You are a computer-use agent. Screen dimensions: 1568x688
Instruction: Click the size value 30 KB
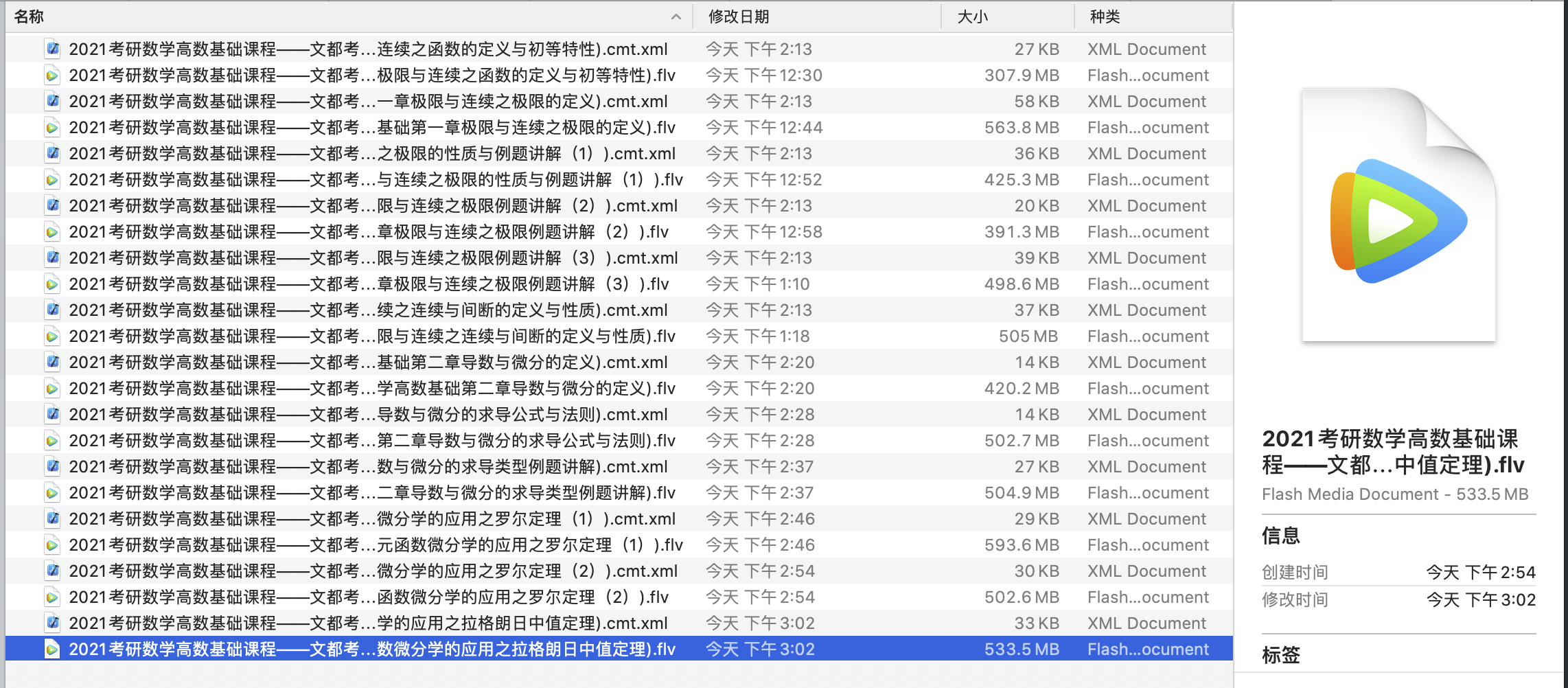click(x=1037, y=571)
